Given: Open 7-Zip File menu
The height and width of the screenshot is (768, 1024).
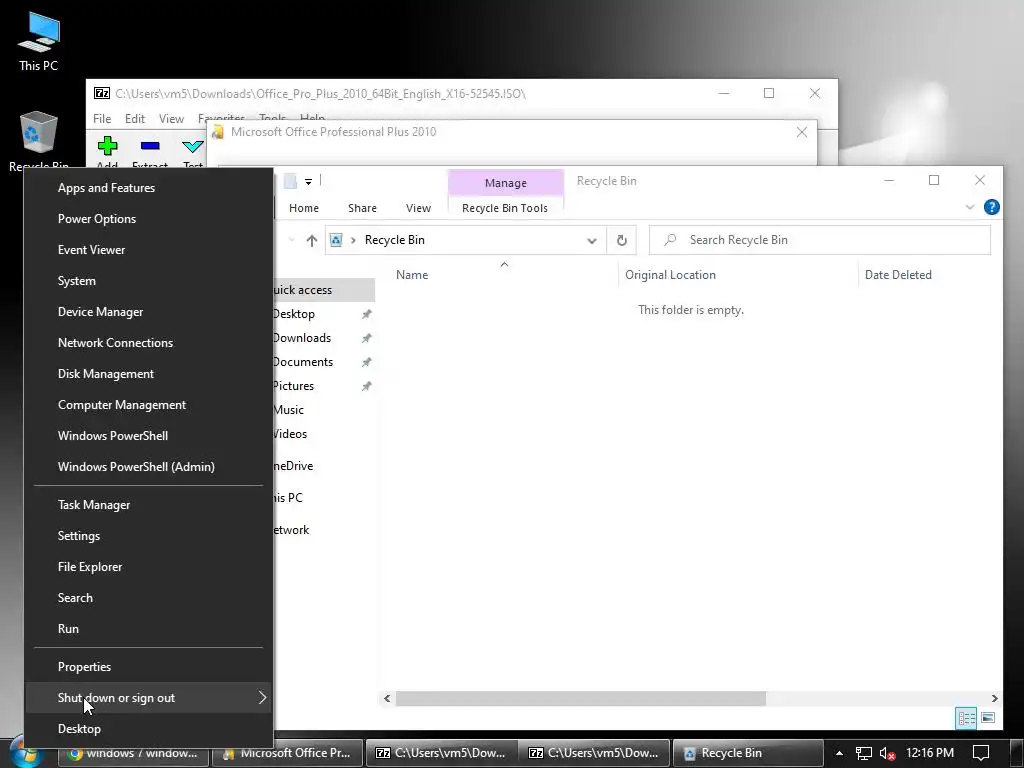Looking at the screenshot, I should point(102,119).
